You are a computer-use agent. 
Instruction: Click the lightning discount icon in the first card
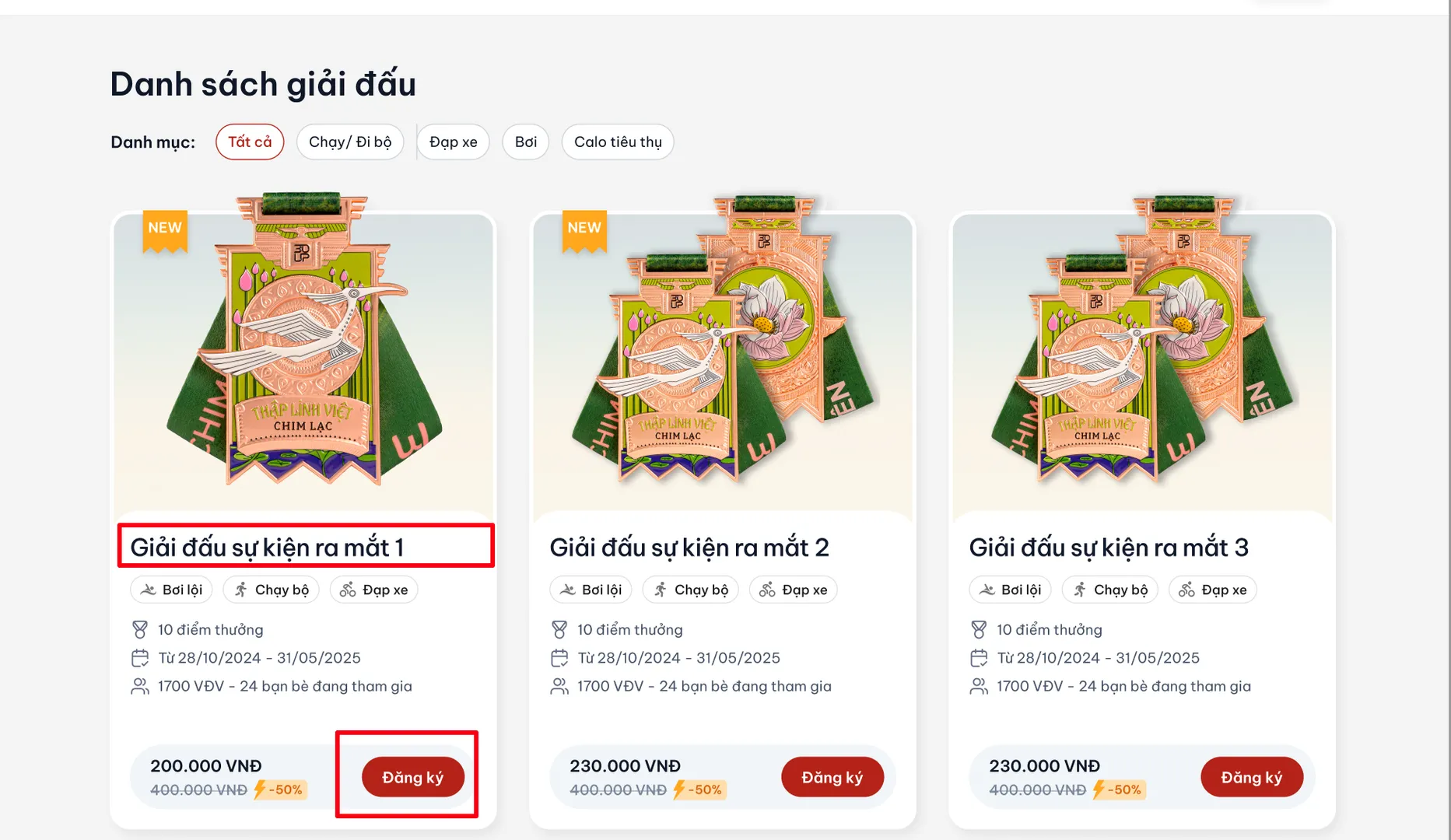pyautogui.click(x=260, y=789)
